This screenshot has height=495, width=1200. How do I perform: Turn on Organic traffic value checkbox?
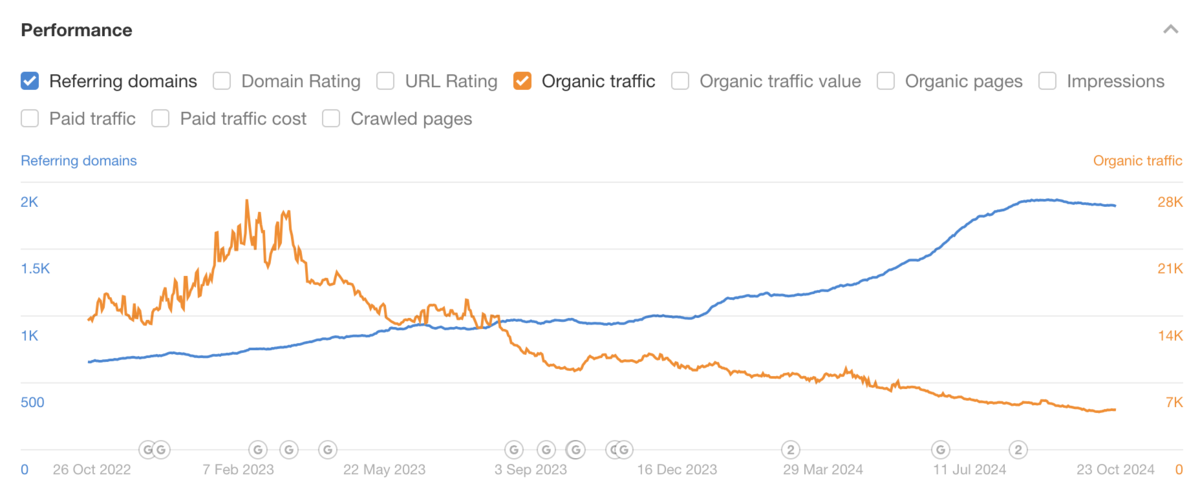coord(680,81)
